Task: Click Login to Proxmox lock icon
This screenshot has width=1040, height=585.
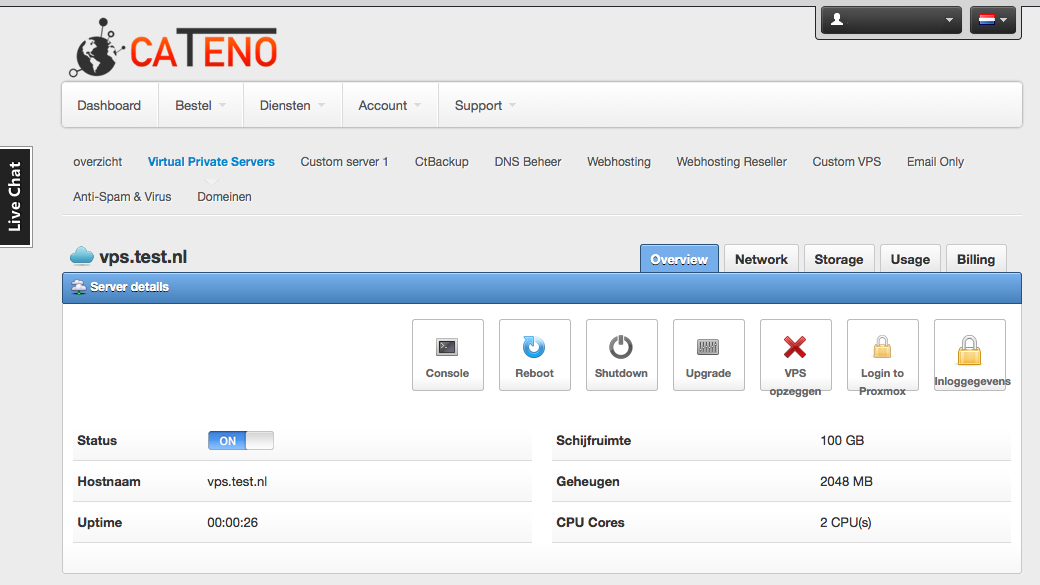Action: 882,347
